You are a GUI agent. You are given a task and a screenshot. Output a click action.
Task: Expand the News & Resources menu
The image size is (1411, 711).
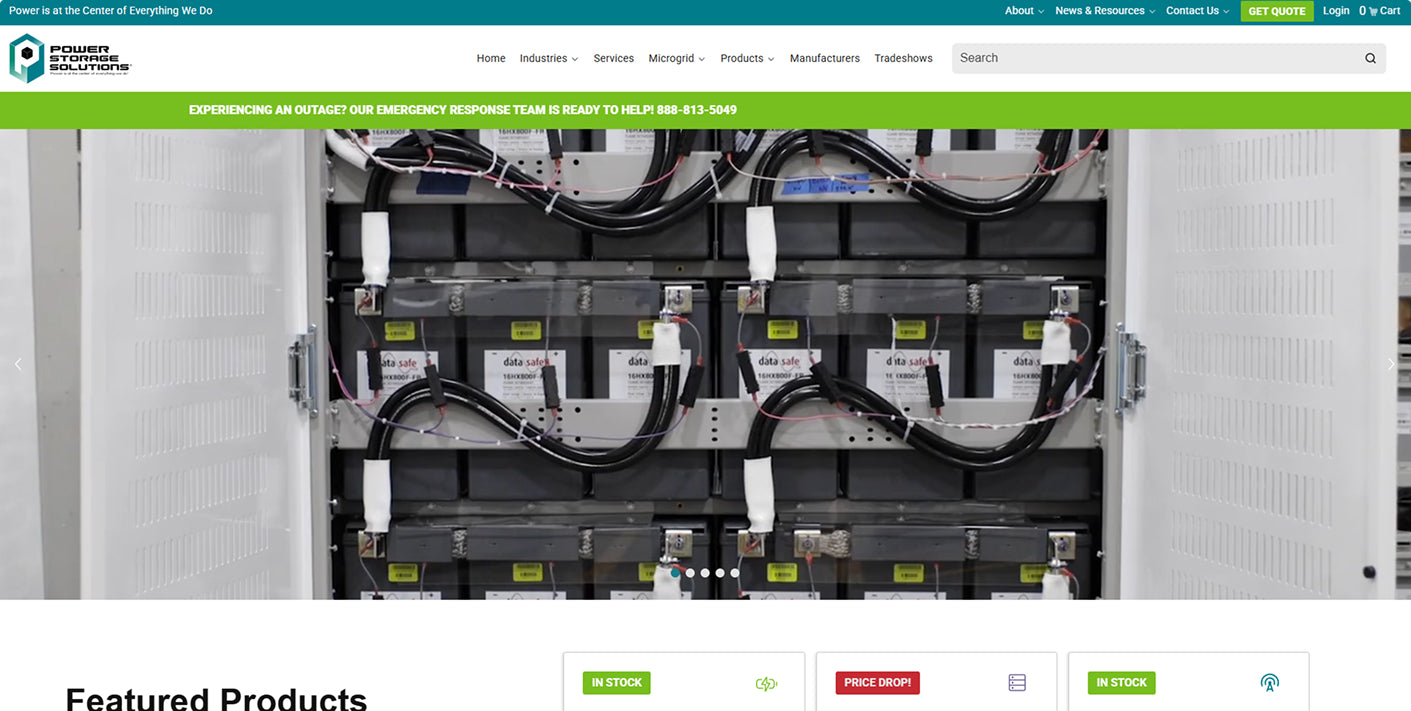coord(1104,11)
